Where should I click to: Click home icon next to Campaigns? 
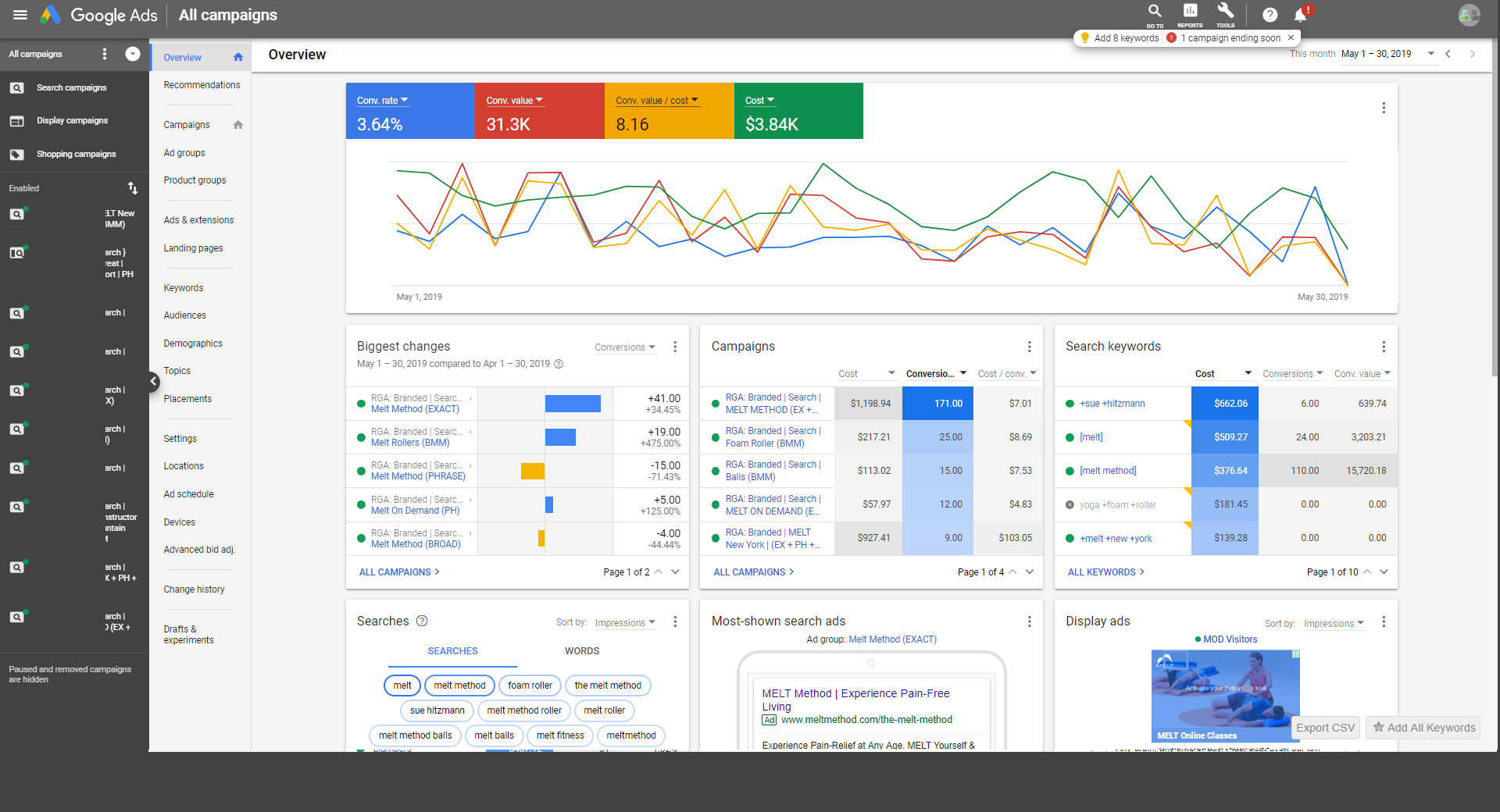[238, 125]
